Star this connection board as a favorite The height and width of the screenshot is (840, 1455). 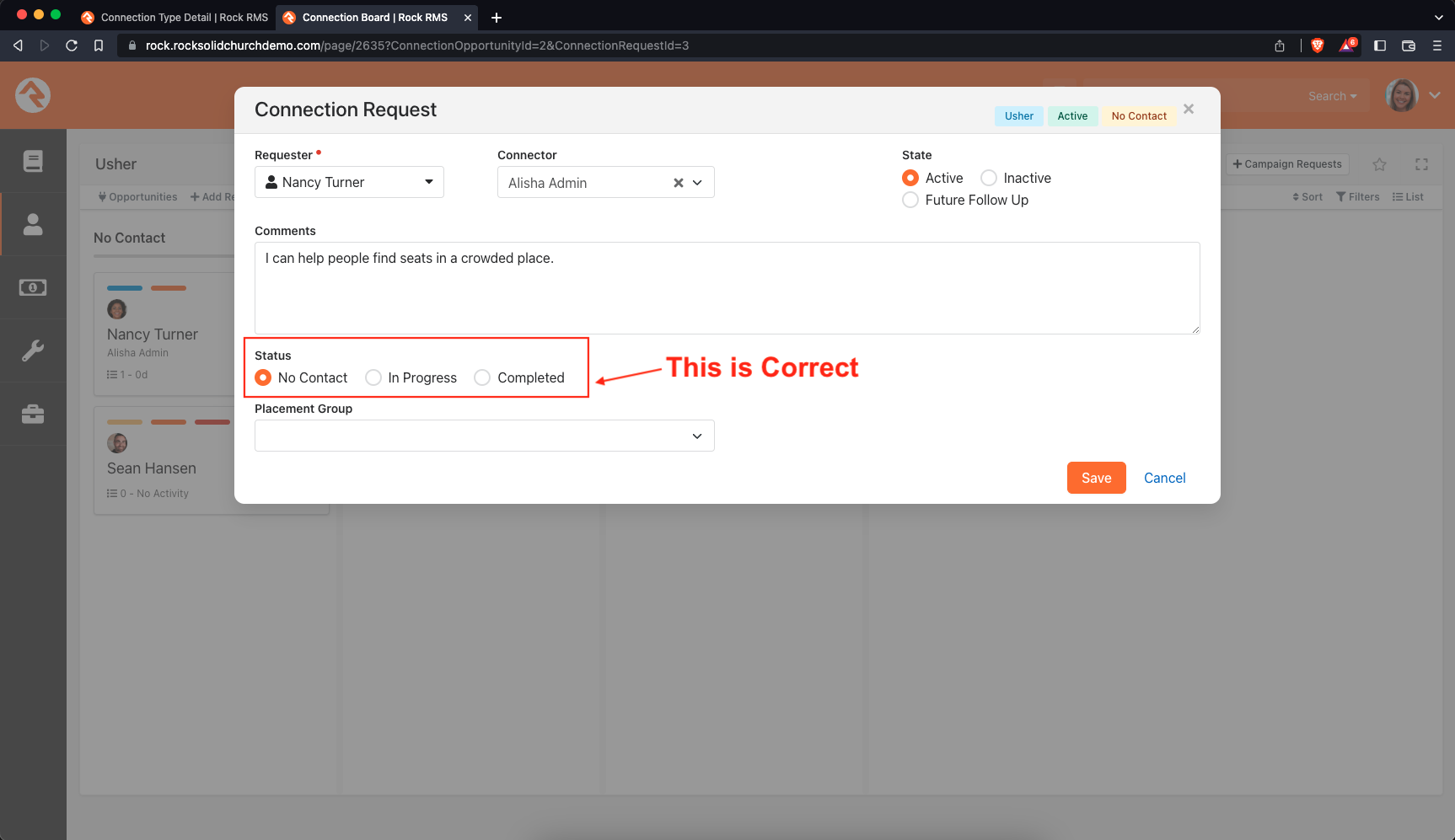coord(1380,163)
